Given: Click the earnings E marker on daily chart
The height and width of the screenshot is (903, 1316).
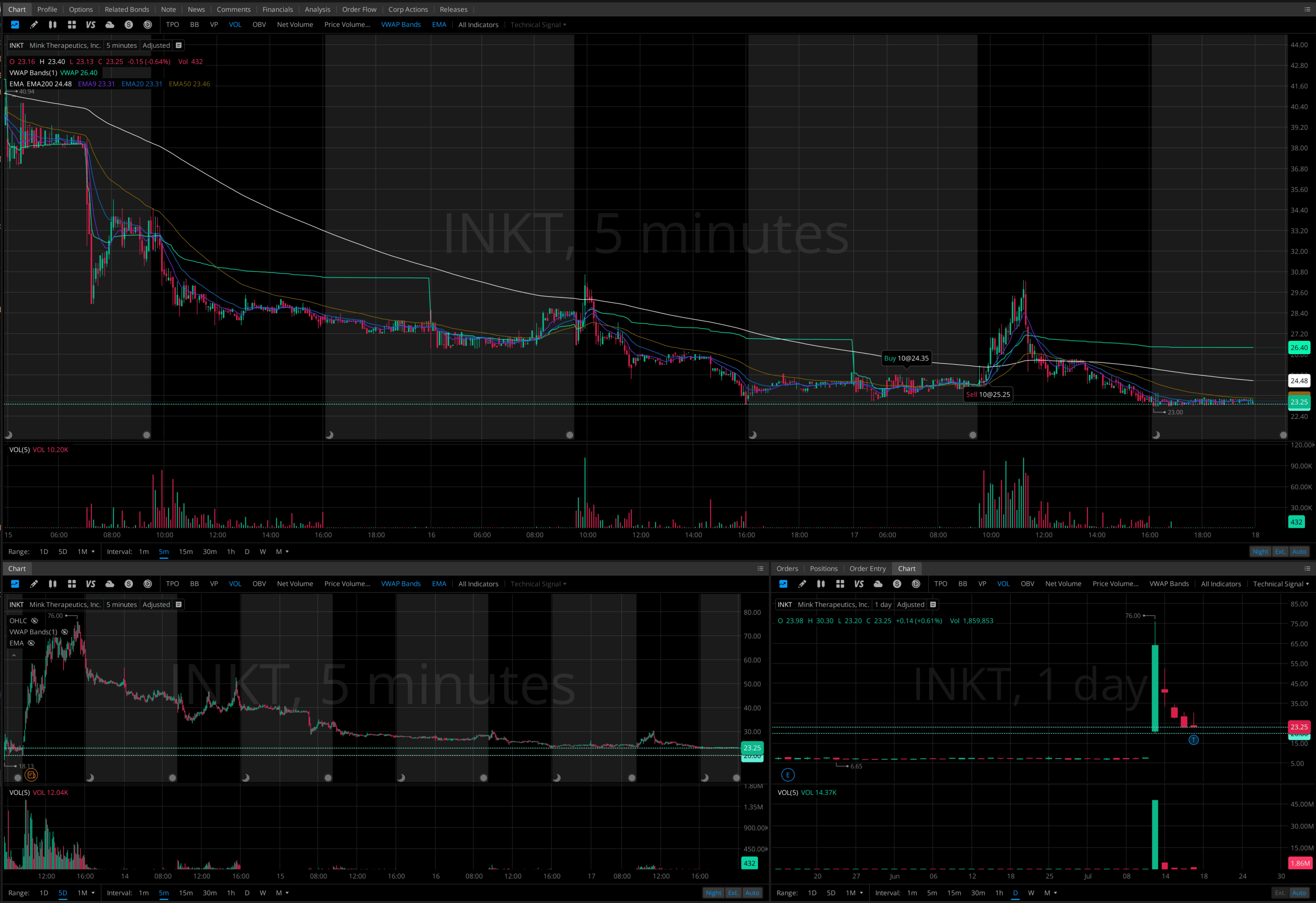Looking at the screenshot, I should [x=788, y=775].
